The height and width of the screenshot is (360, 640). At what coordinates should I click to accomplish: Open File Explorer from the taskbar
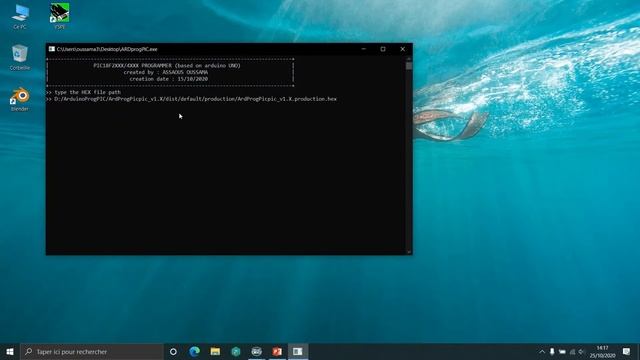[215, 351]
